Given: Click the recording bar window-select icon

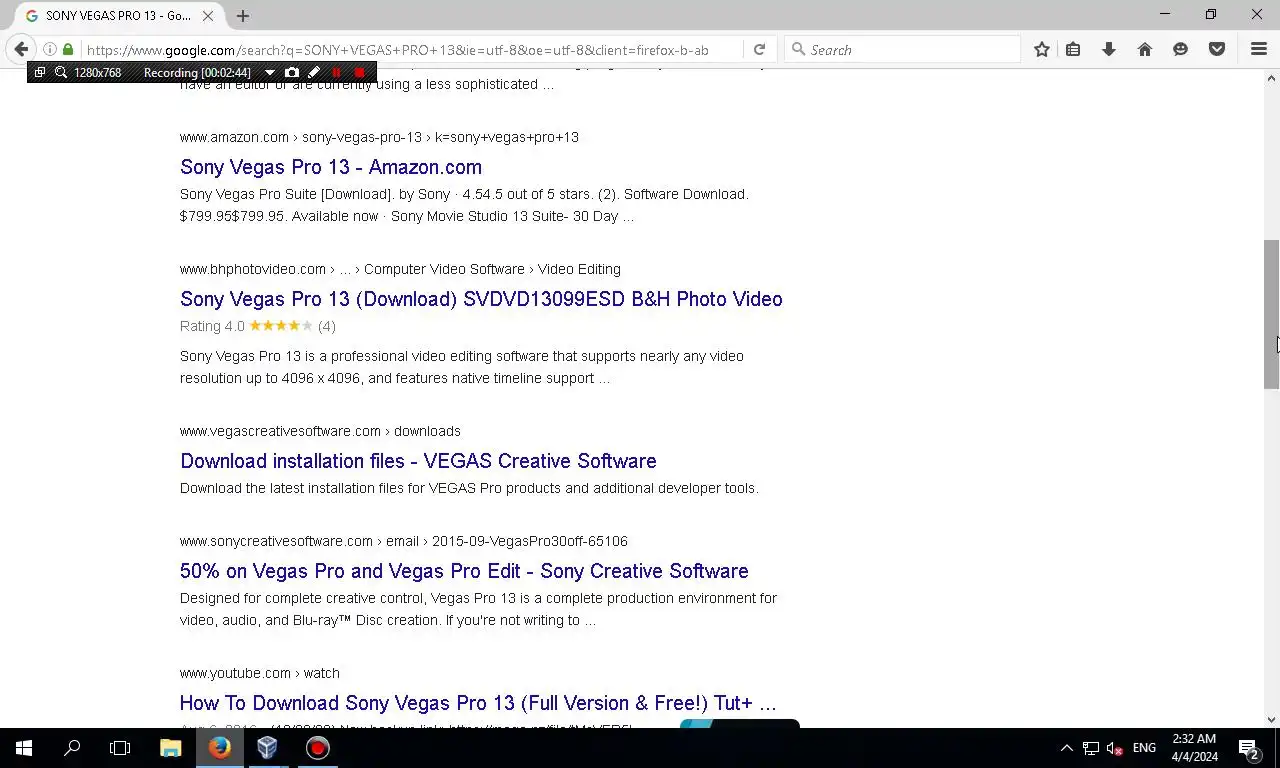Looking at the screenshot, I should [x=40, y=72].
